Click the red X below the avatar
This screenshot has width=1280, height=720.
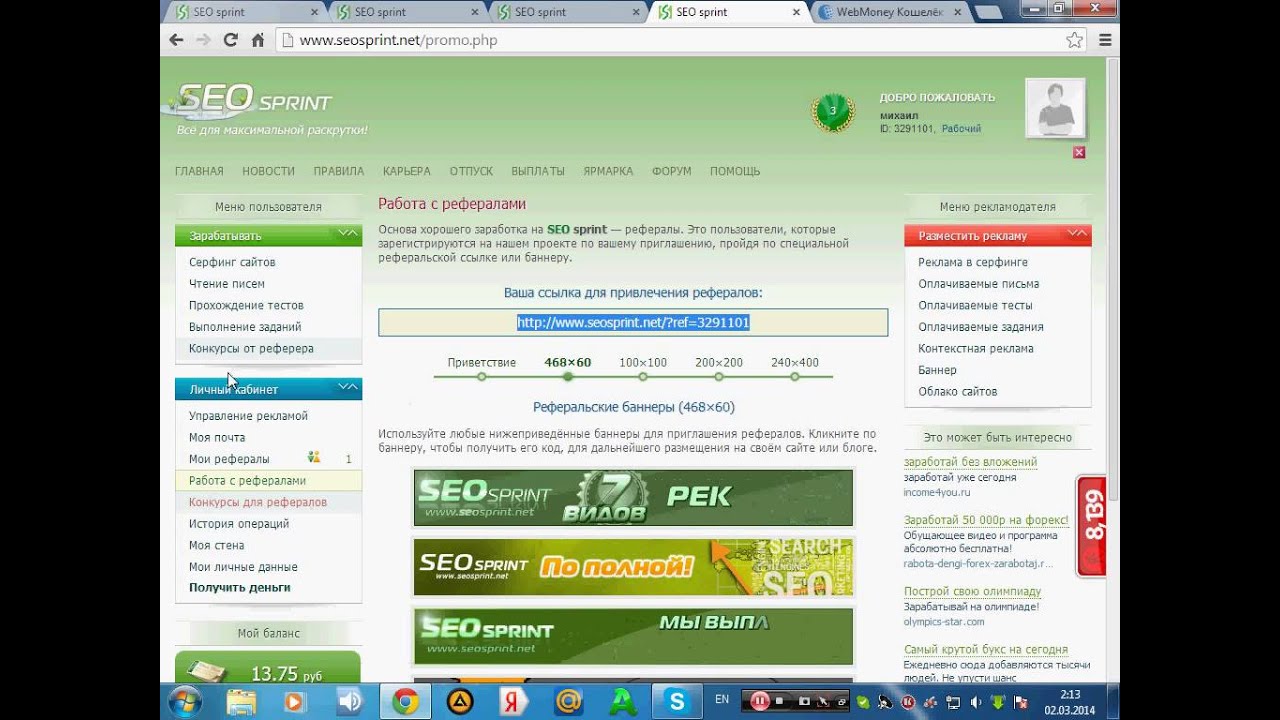pyautogui.click(x=1079, y=152)
